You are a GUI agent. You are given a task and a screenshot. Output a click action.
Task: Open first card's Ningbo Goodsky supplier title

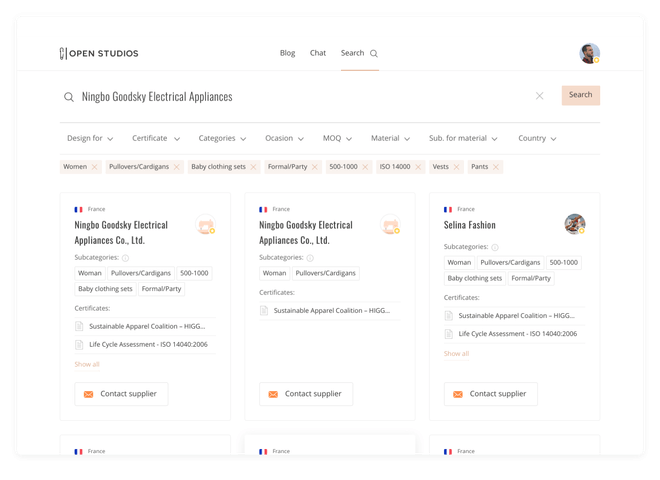pyautogui.click(x=121, y=232)
